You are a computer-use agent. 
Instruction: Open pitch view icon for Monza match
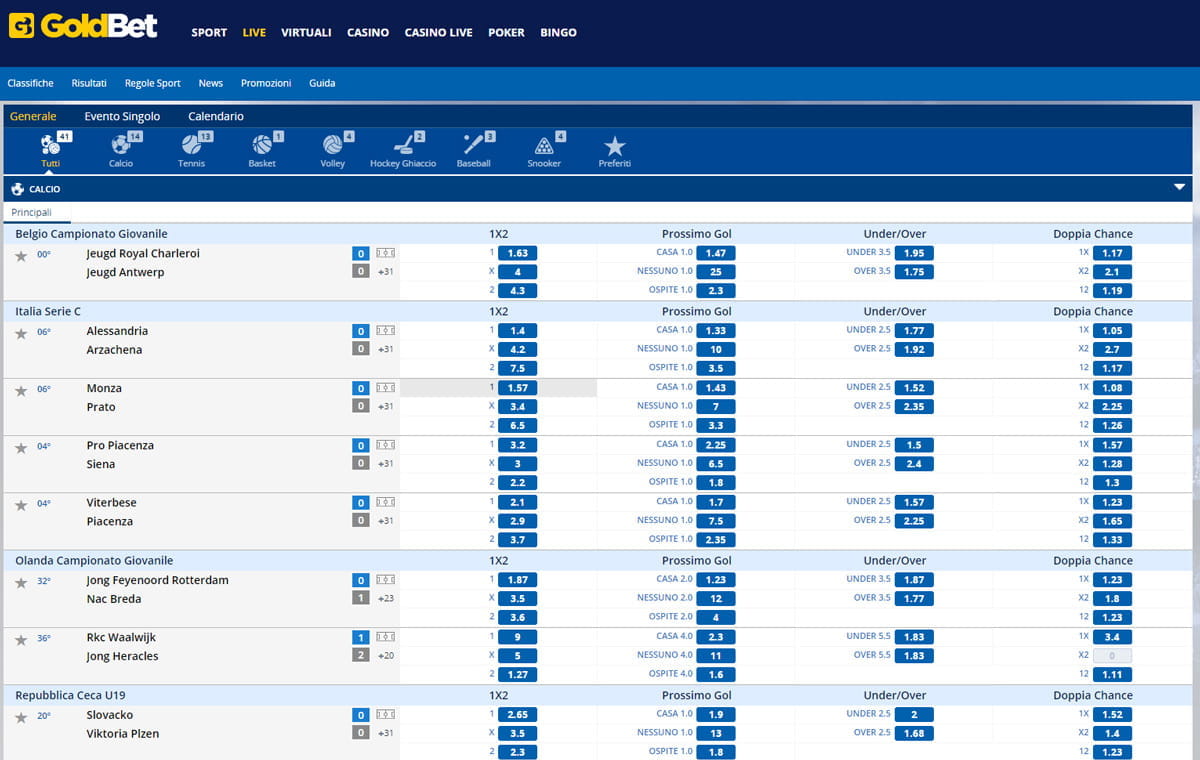click(x=386, y=387)
